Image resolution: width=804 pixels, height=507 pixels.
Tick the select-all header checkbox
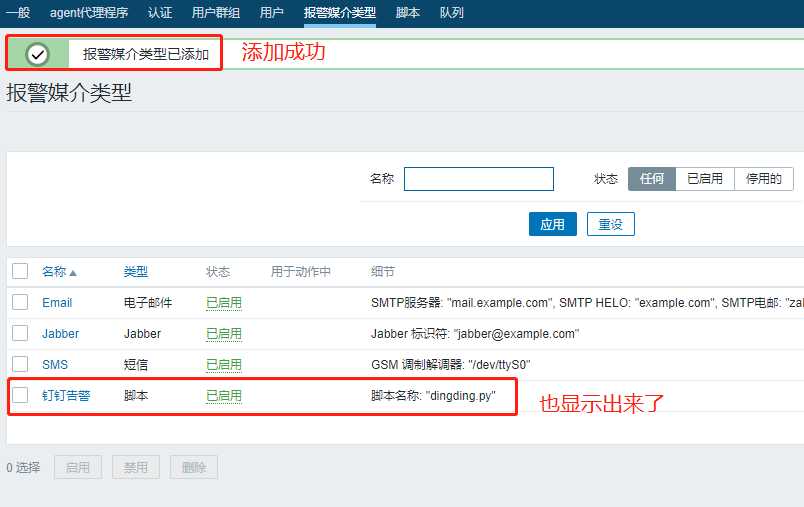(20, 271)
